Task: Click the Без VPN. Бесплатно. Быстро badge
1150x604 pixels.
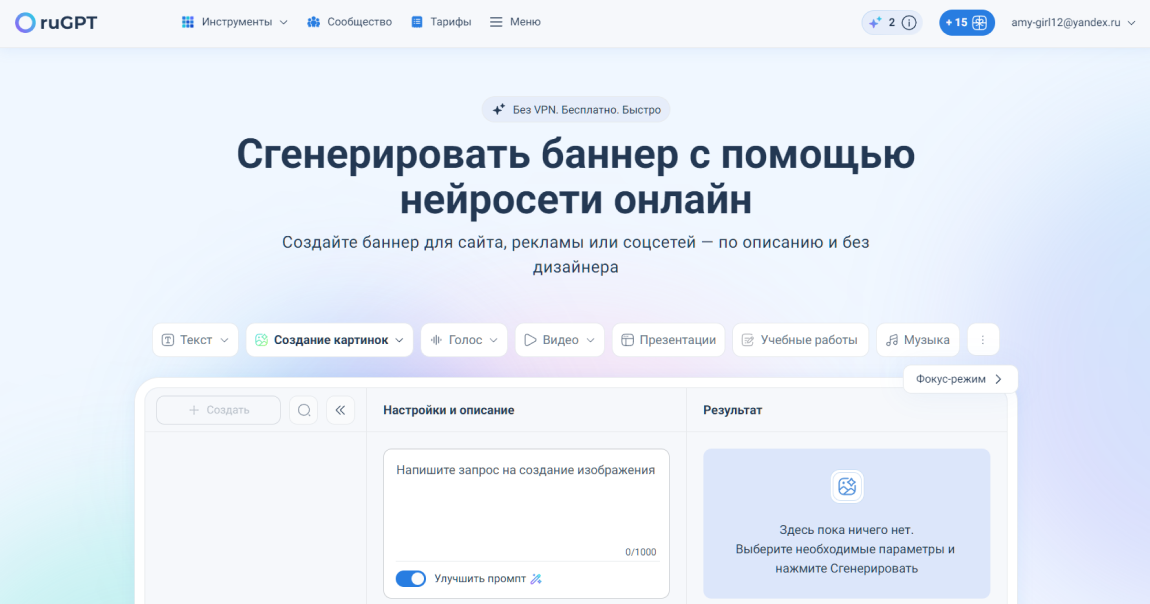Action: 576,109
